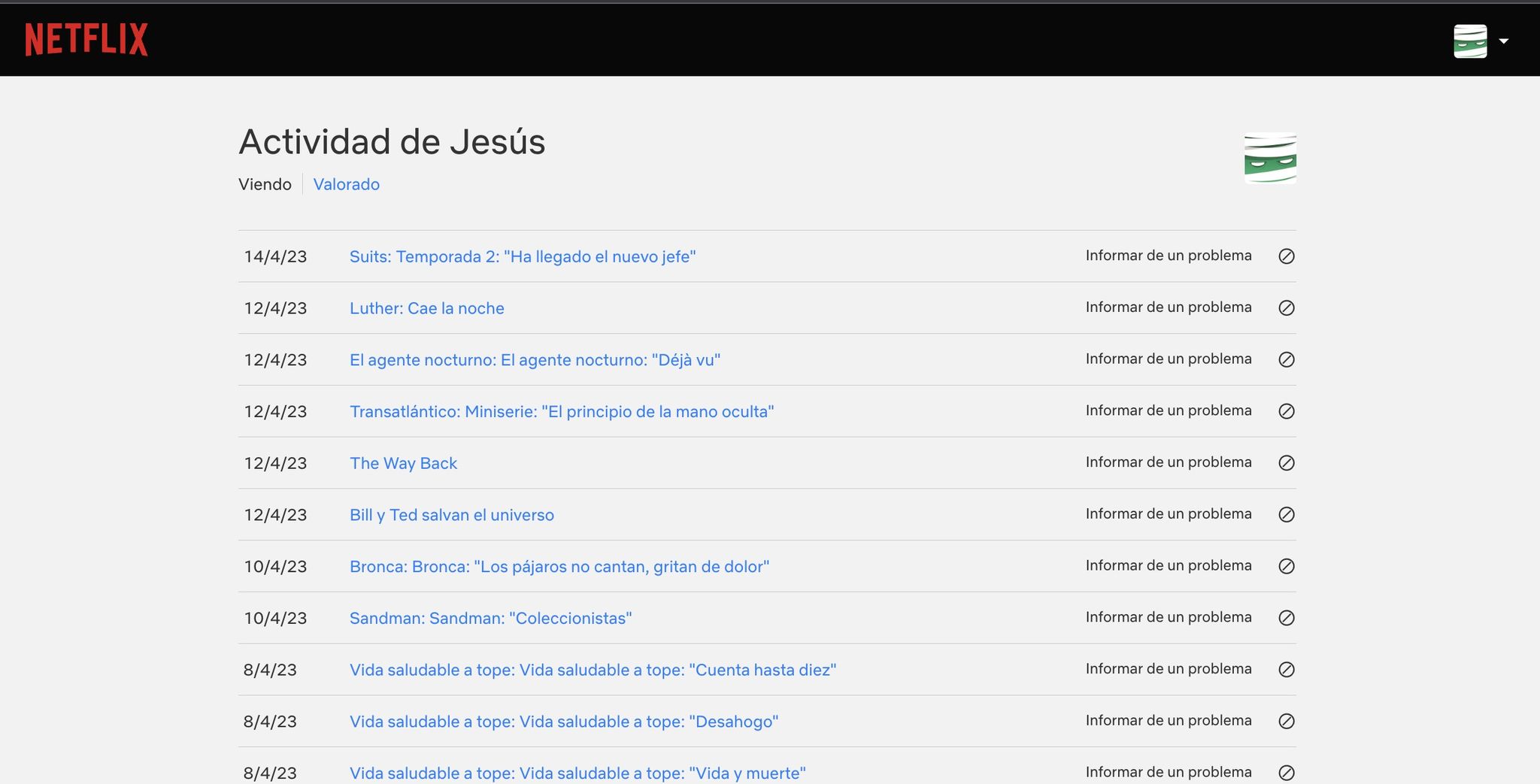Hide Luther: Cae la noche from history

coord(1286,308)
